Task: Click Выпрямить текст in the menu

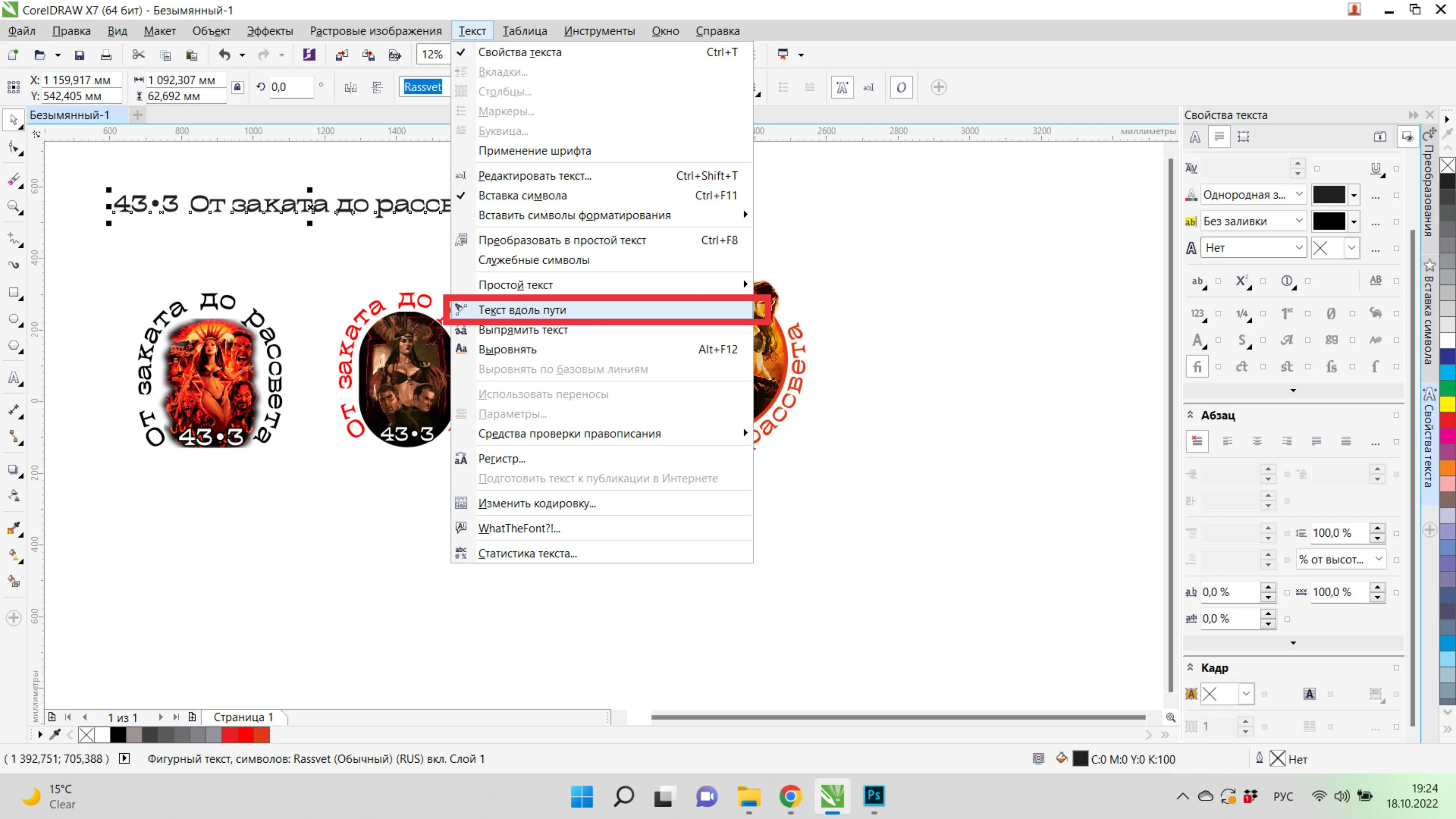Action: [x=522, y=330]
